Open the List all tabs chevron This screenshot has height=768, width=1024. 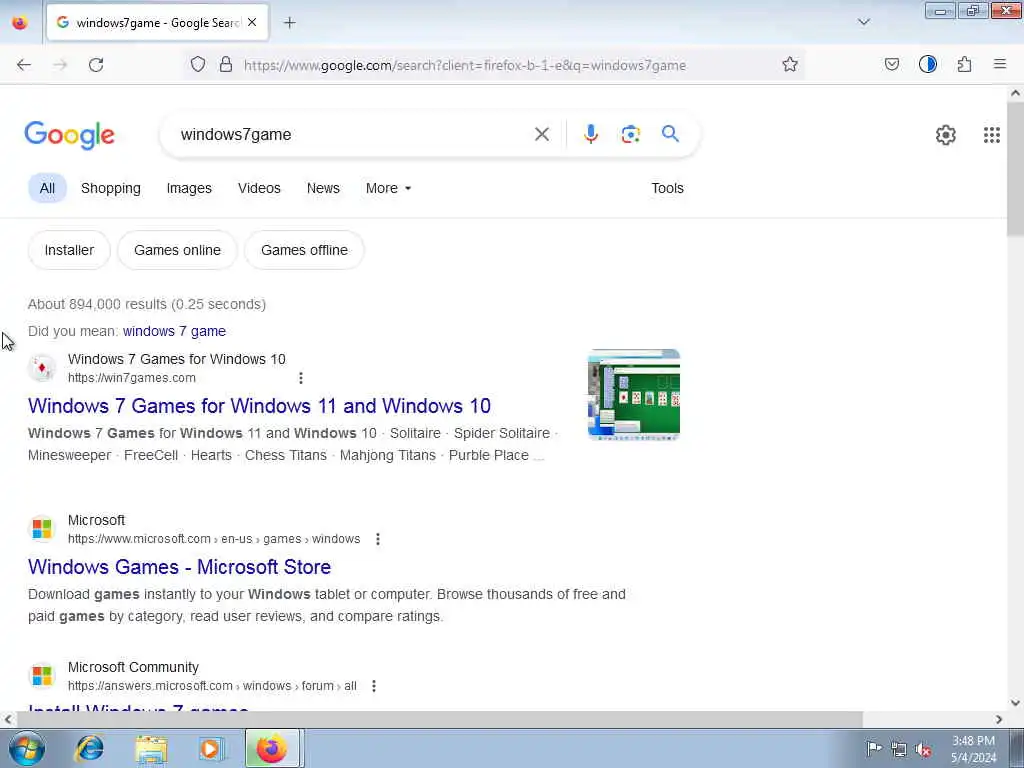(864, 22)
